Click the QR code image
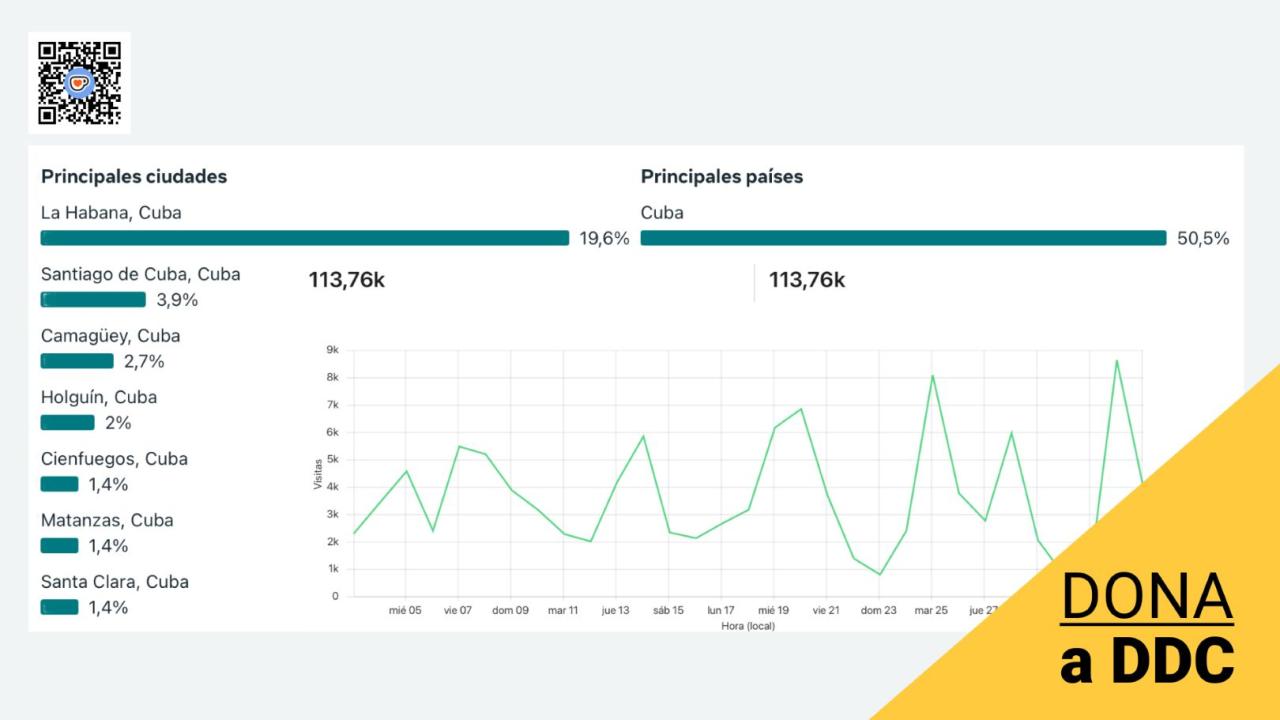Image resolution: width=1280 pixels, height=720 pixels. 79,83
